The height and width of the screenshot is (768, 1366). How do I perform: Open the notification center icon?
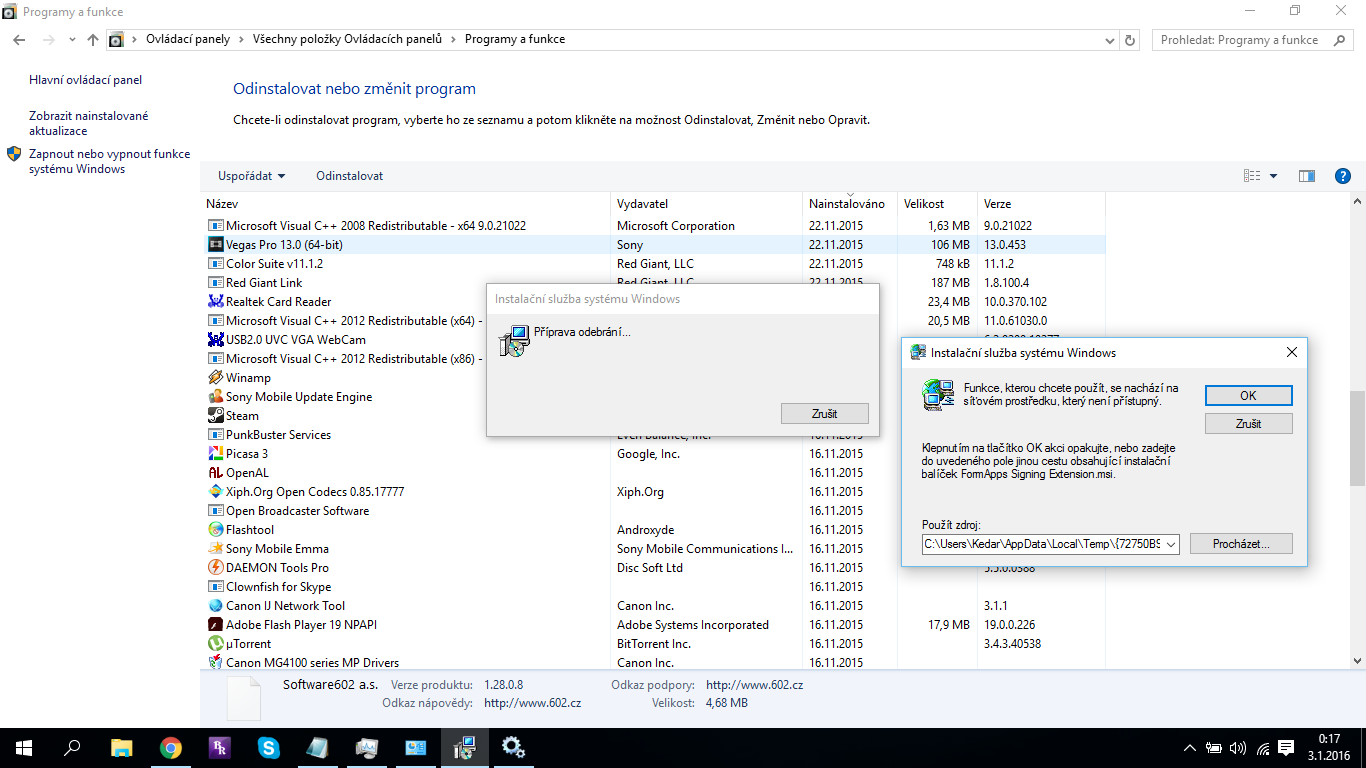tap(1288, 748)
